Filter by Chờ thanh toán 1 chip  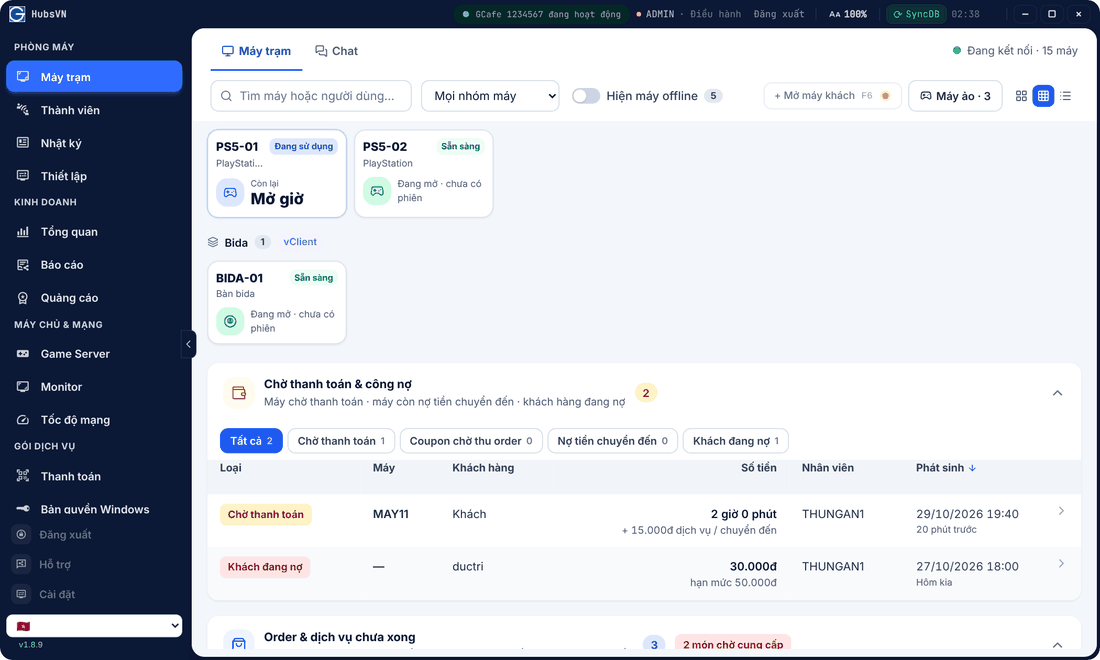tap(341, 441)
